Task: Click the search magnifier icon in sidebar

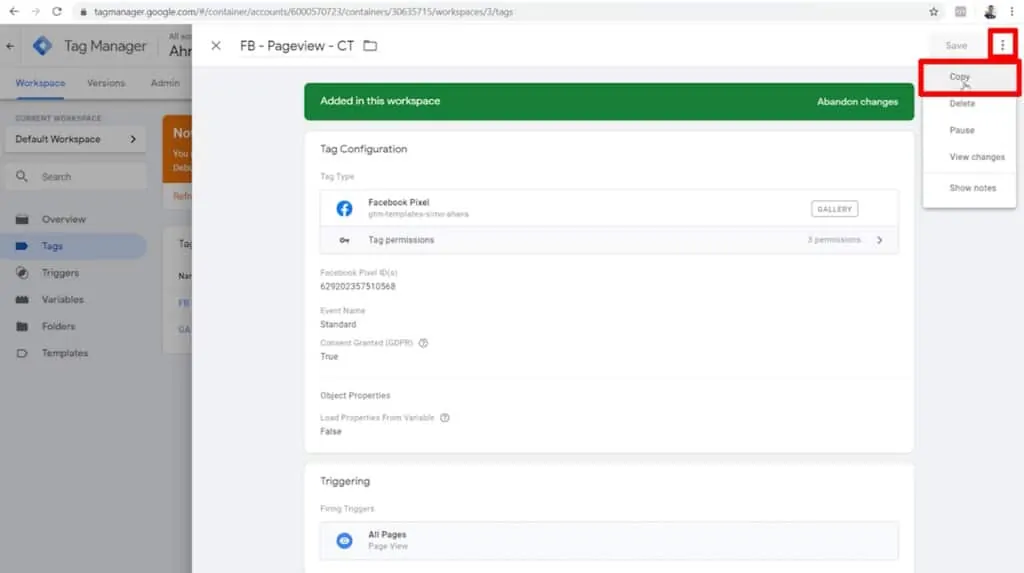Action: pos(22,176)
